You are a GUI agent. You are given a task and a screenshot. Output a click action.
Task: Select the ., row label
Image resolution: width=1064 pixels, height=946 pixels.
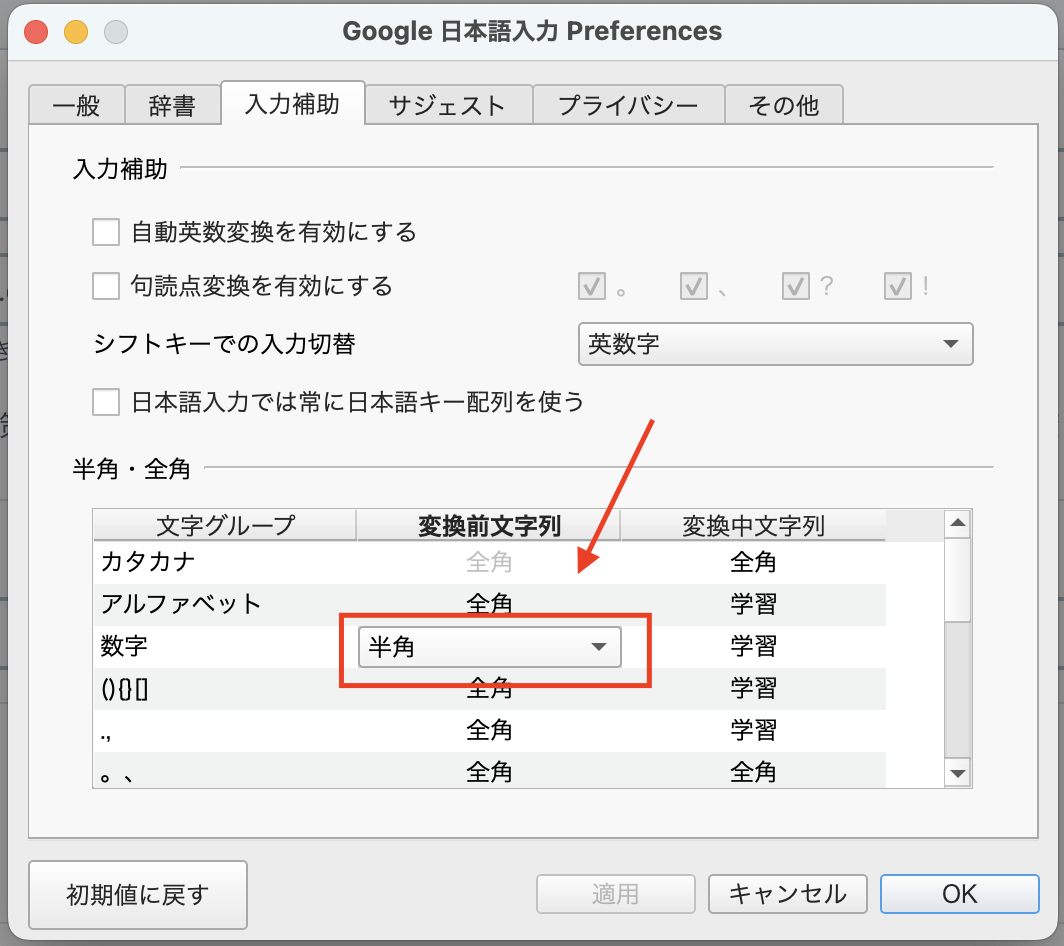(106, 734)
